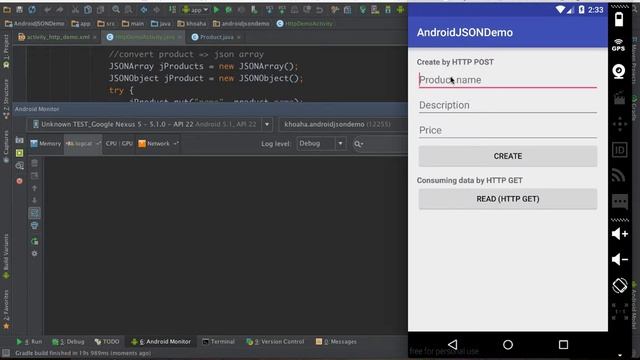Click the logcat search field

click(x=380, y=144)
